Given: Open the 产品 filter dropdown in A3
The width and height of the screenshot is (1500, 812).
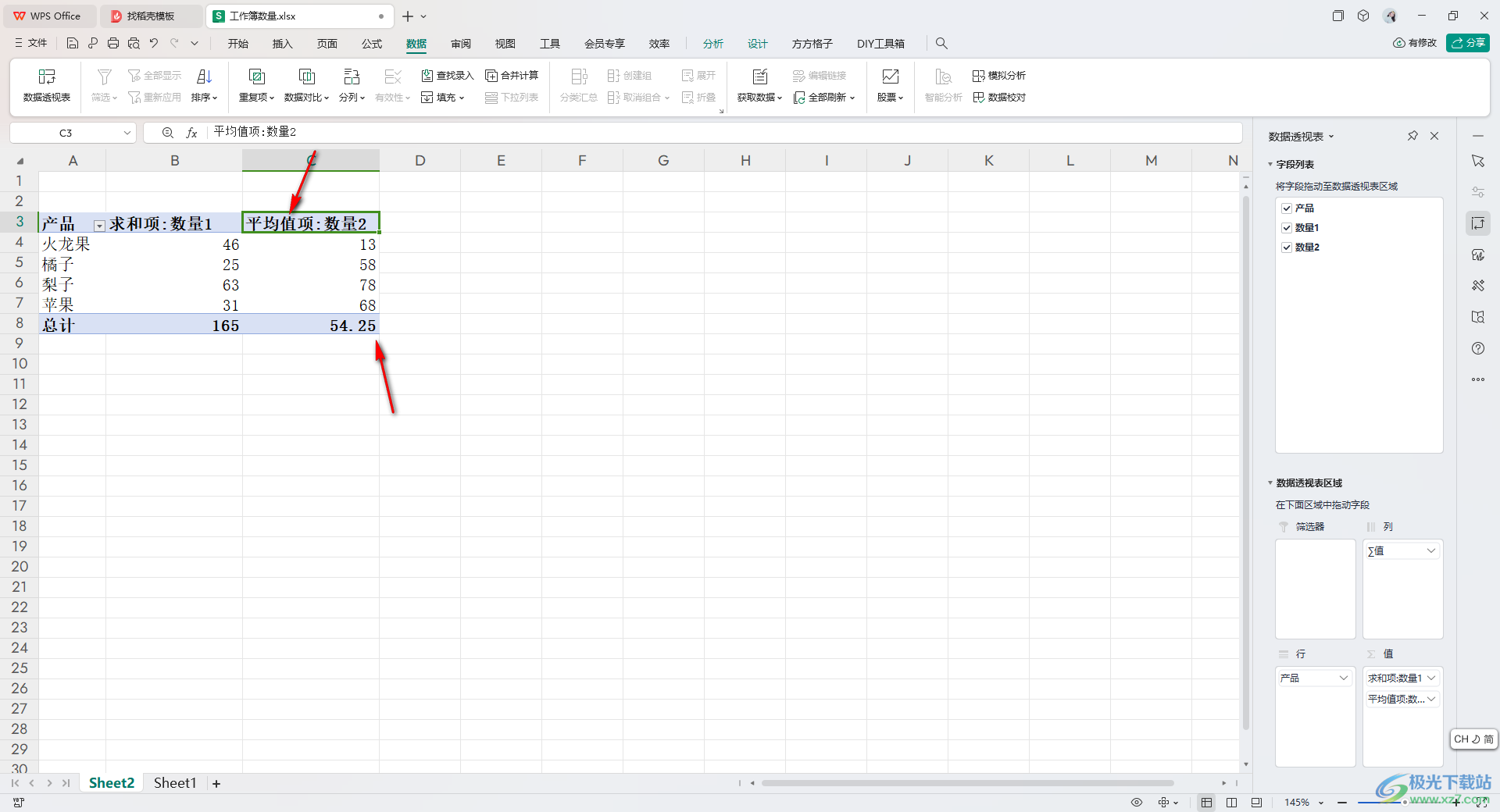Looking at the screenshot, I should (99, 226).
